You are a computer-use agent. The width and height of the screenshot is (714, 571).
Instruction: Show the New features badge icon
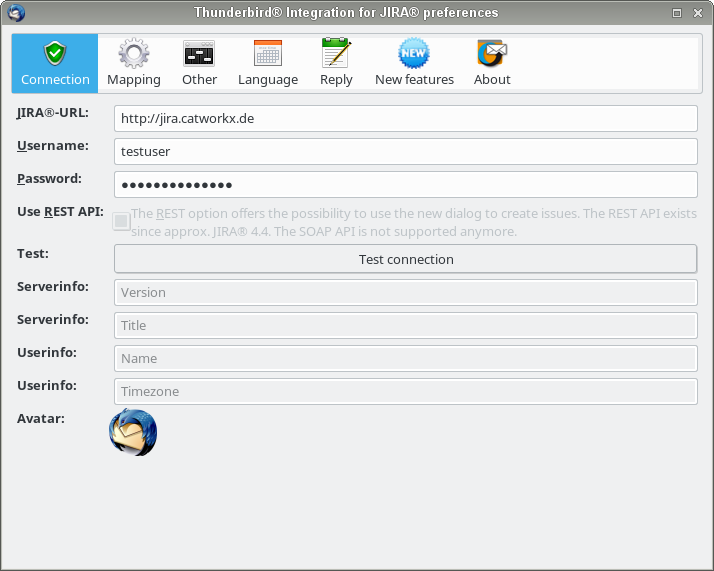tap(414, 64)
